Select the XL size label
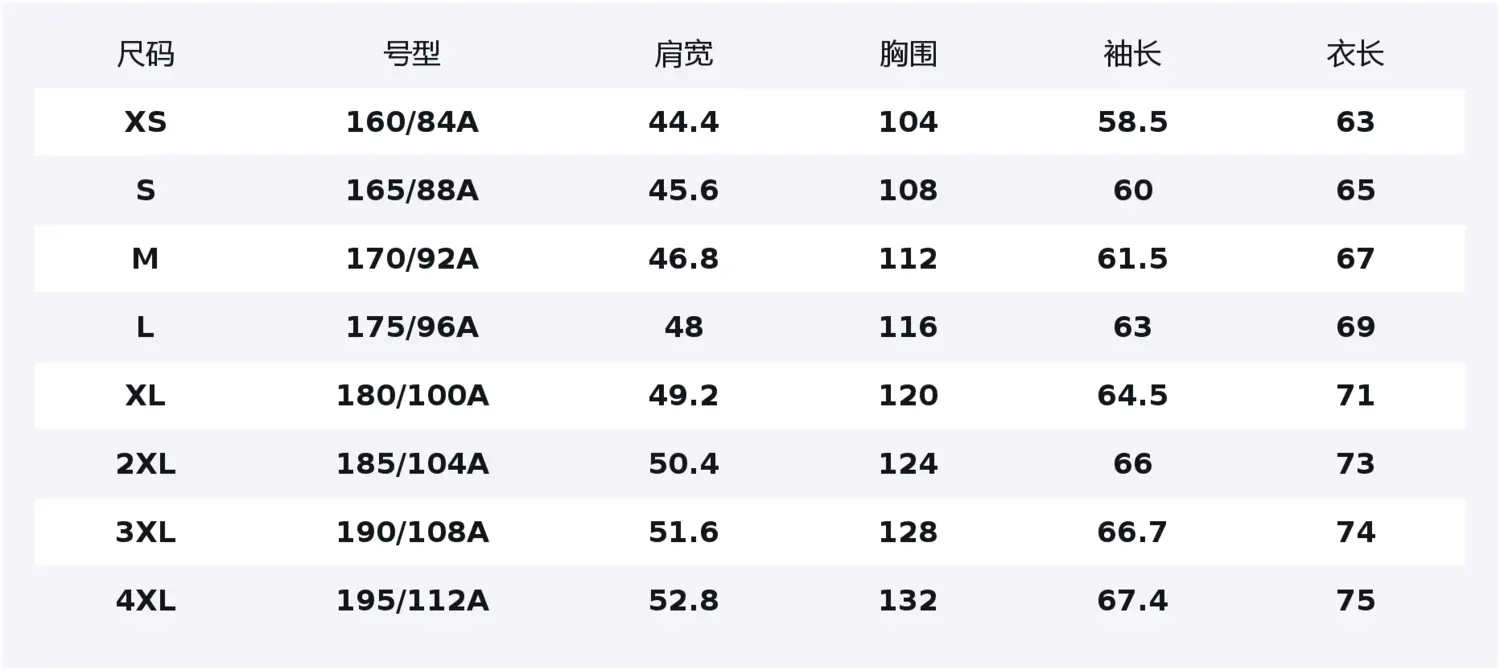The width and height of the screenshot is (1500, 670). [145, 396]
